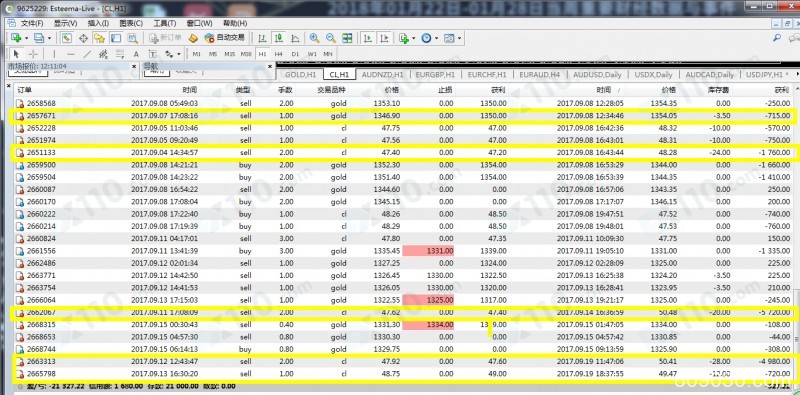Expand the Templates dropdown arrow
This screenshot has height=395, width=800.
(460, 38)
